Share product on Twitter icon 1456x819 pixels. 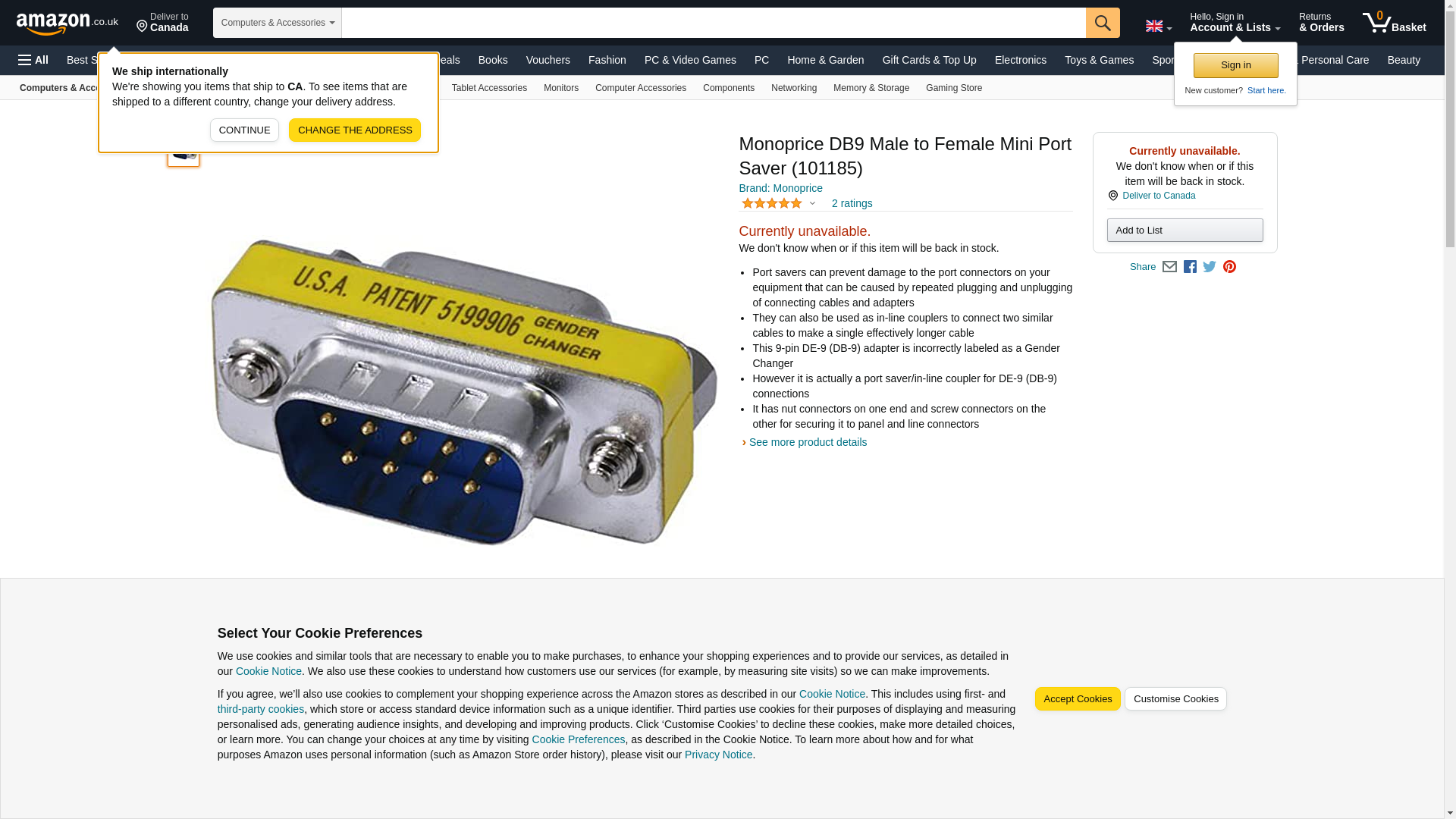click(1210, 267)
